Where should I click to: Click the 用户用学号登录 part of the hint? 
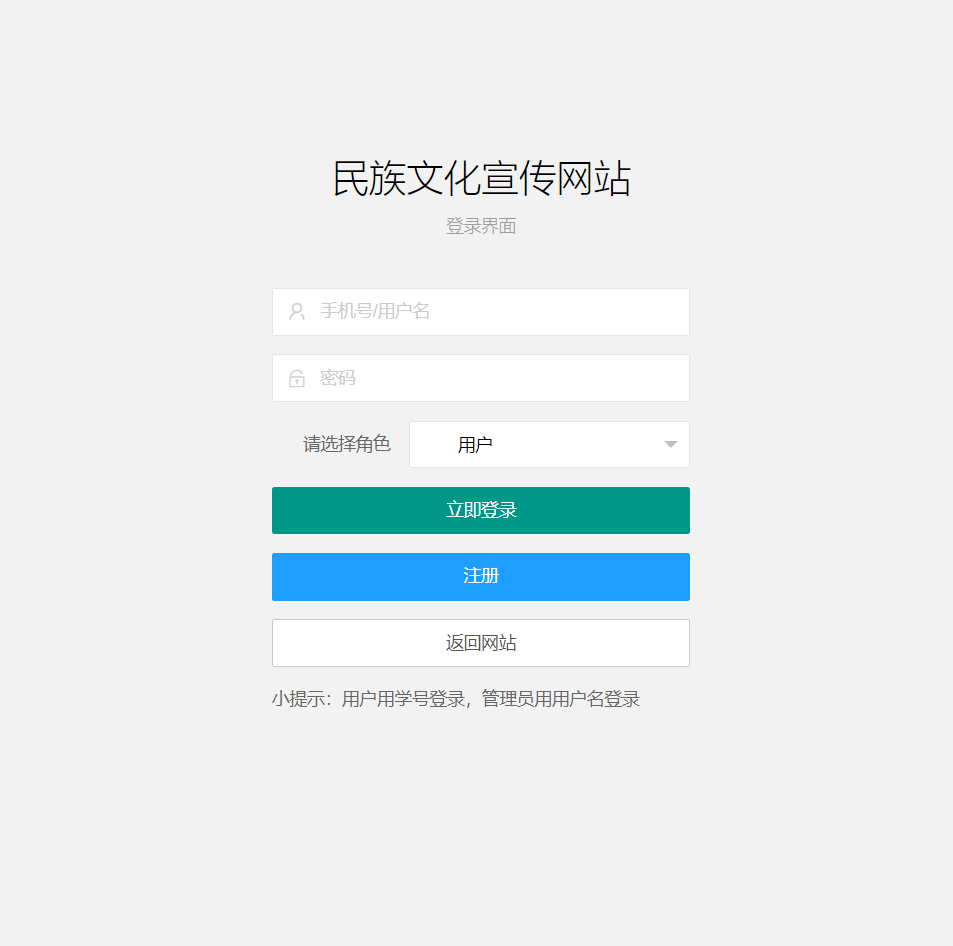[x=404, y=699]
